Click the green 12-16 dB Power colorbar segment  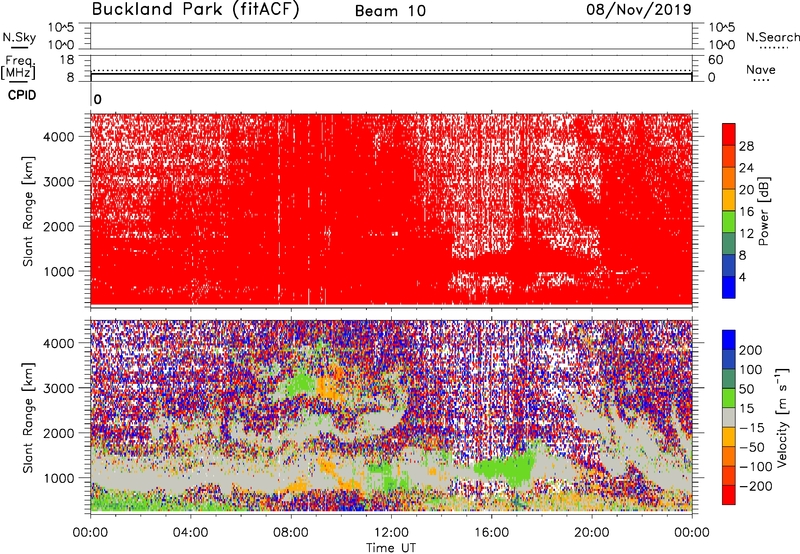[729, 222]
